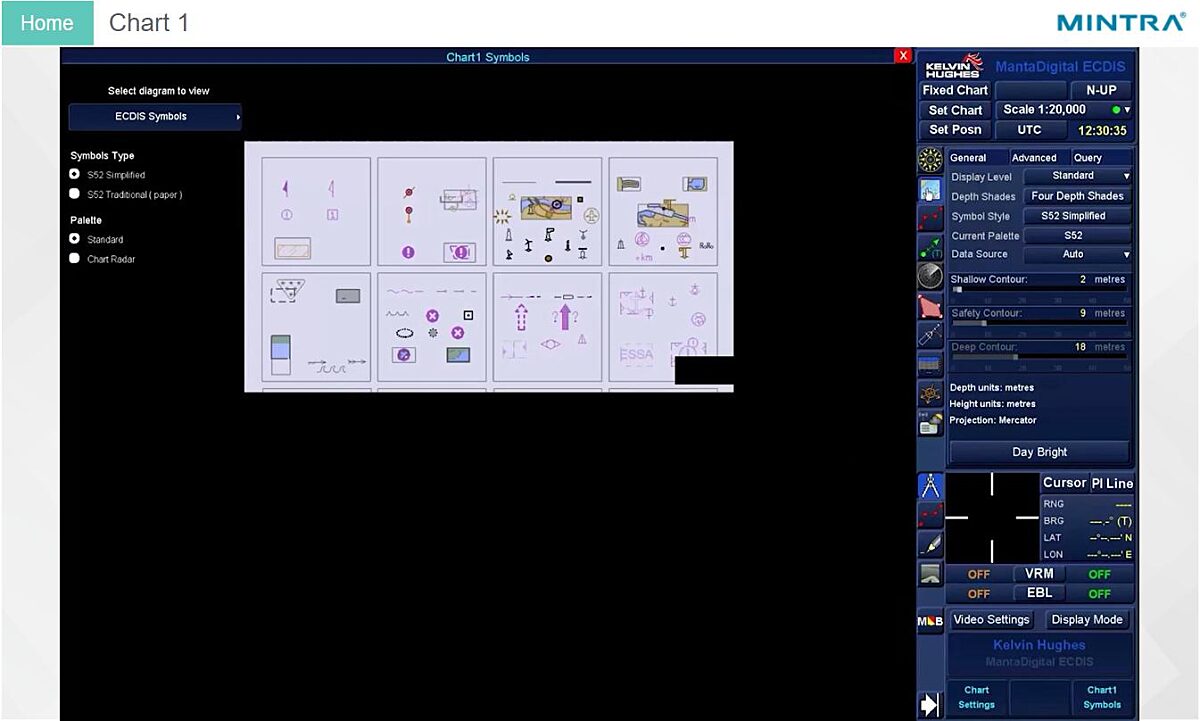Click the Display Mode button

1087,620
